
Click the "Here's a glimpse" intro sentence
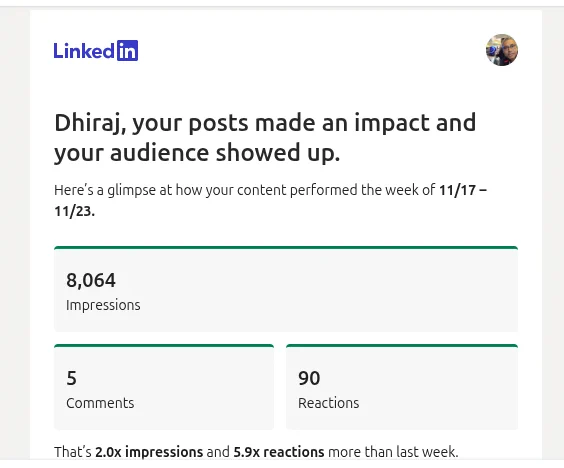click(270, 200)
